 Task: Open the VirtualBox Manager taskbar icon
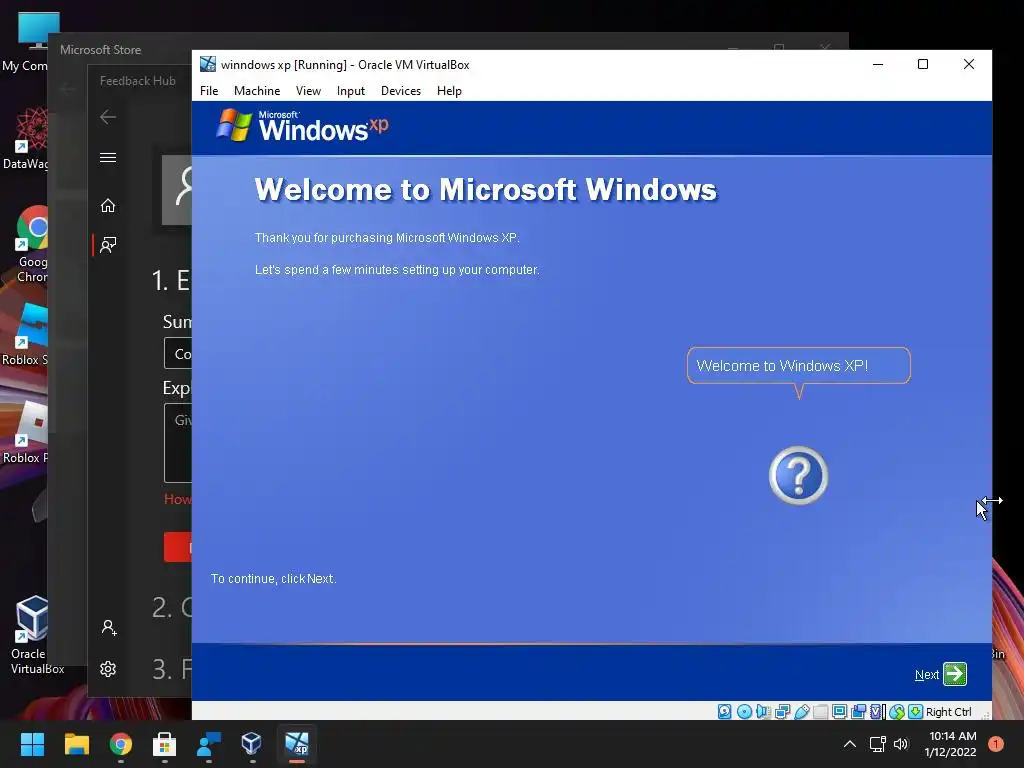(252, 744)
